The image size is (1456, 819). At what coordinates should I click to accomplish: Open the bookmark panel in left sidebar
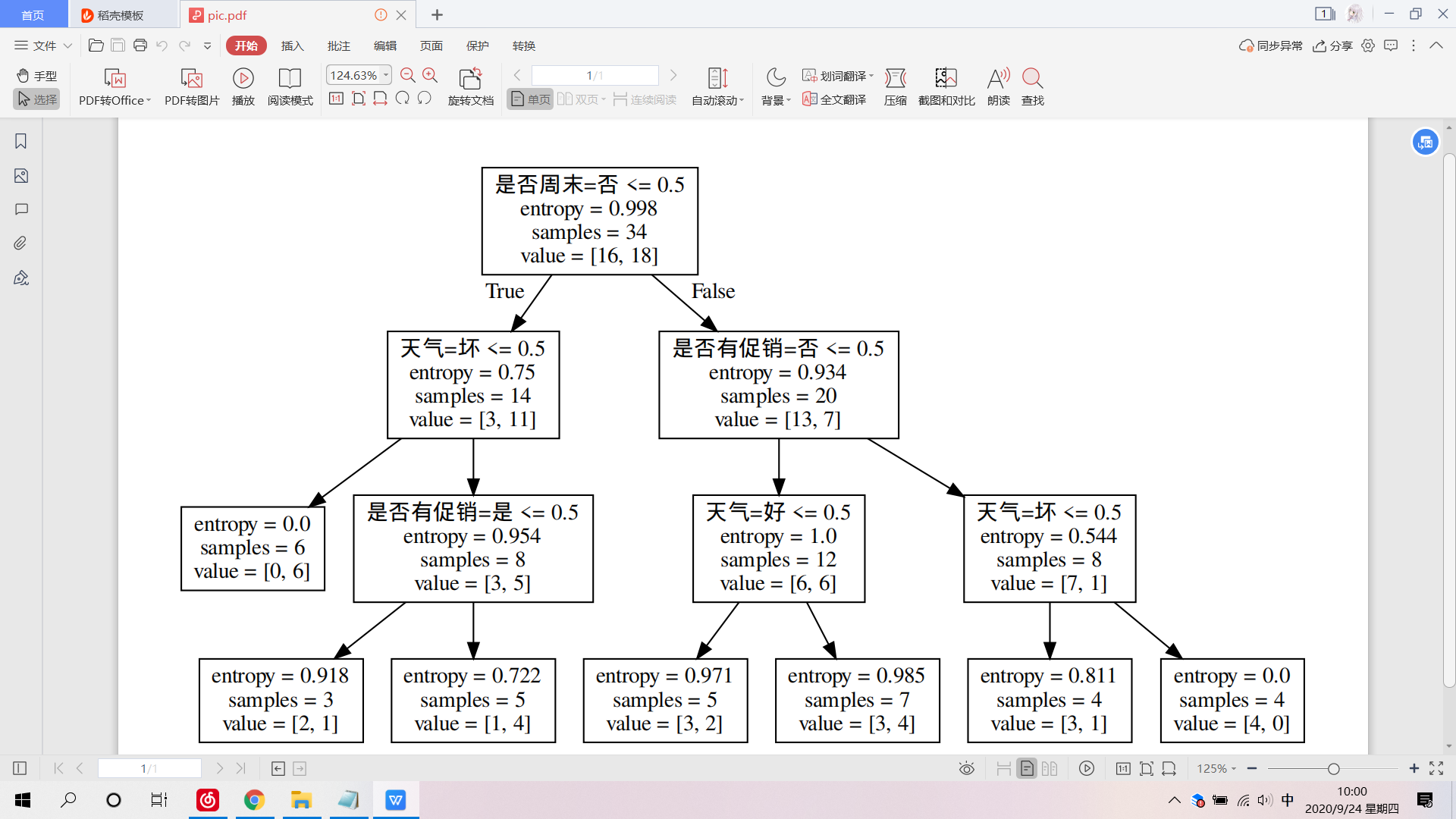[x=21, y=142]
